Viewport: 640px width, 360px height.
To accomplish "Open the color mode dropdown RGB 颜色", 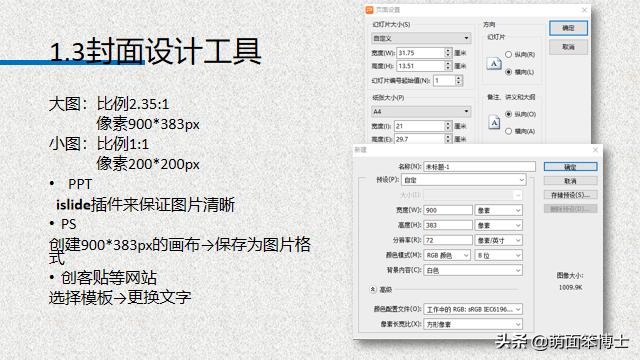I will pos(447,256).
